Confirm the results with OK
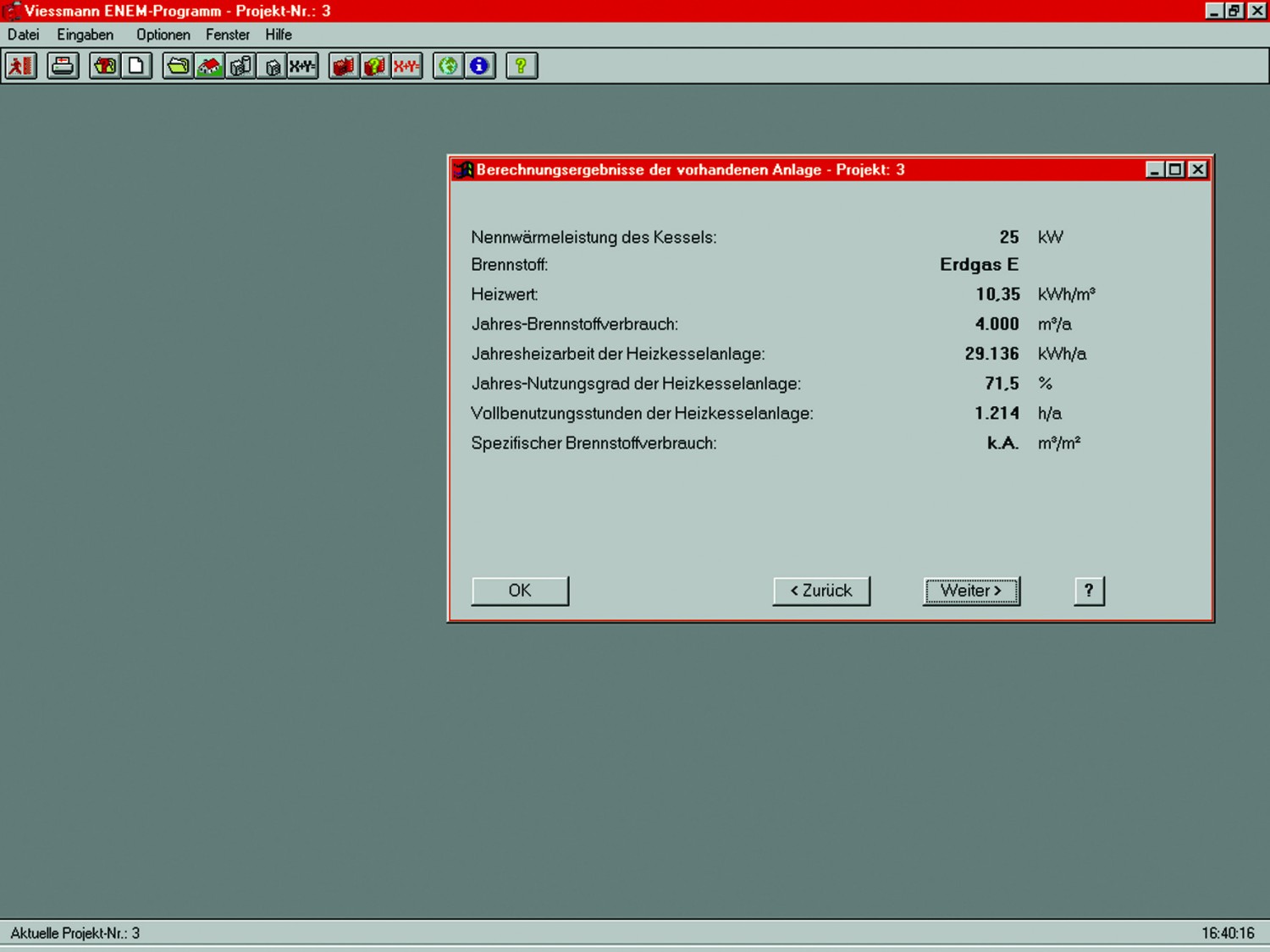 [x=520, y=591]
